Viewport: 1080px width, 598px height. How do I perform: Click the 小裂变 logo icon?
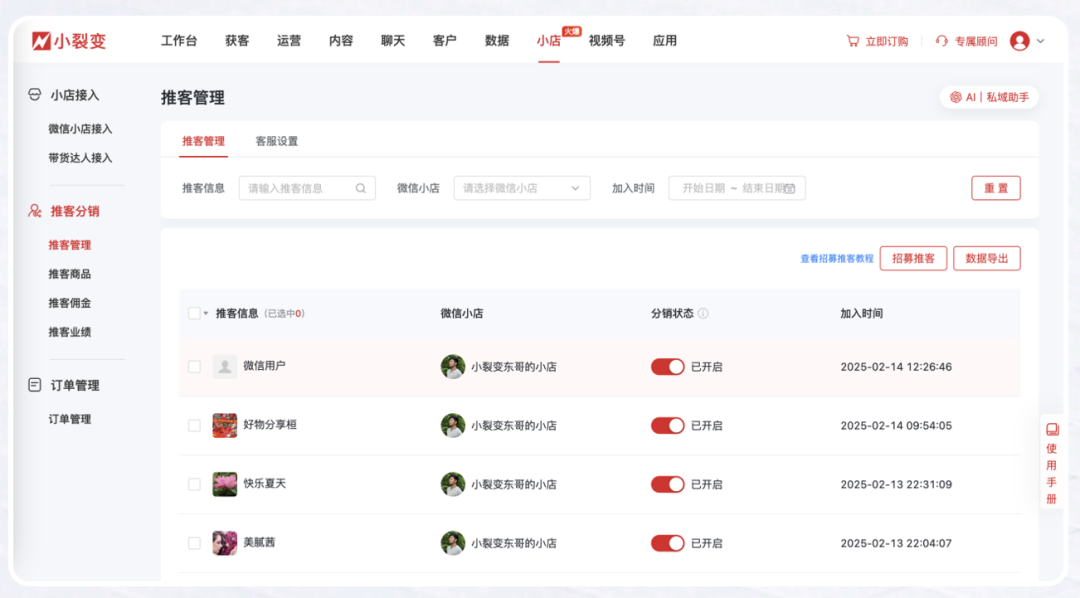click(40, 40)
